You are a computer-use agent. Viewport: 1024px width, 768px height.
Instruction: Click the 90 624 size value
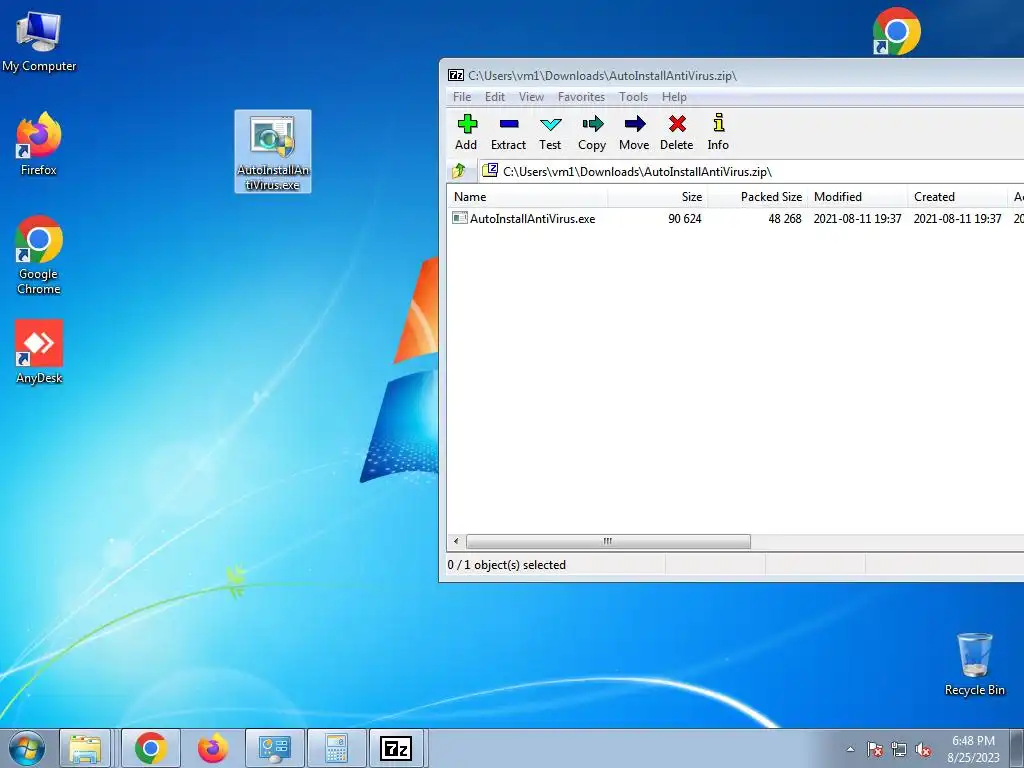click(684, 219)
